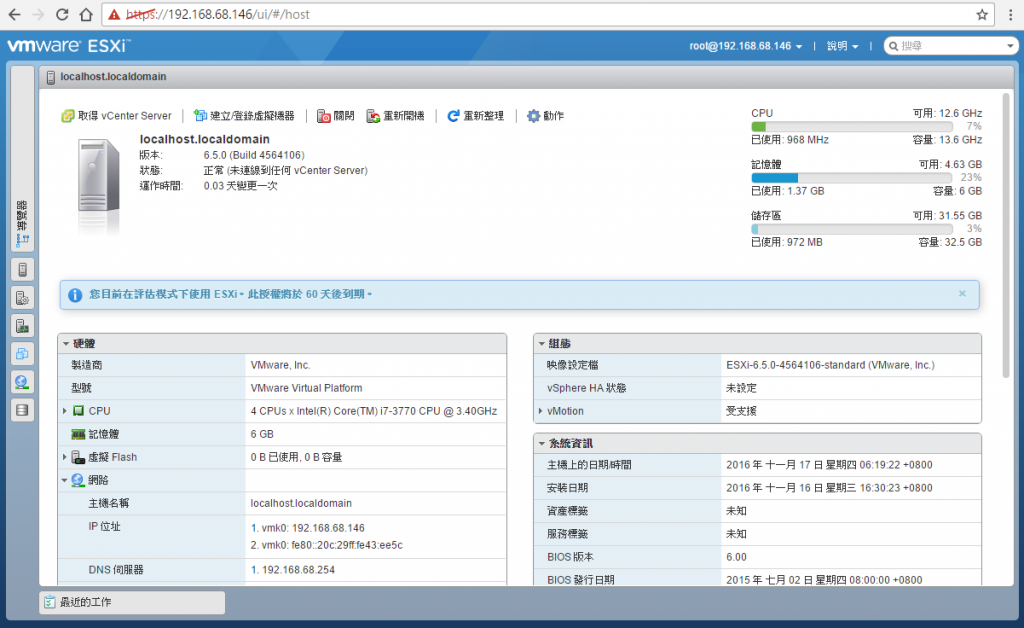Open the Storage sidebar icon

click(22, 410)
